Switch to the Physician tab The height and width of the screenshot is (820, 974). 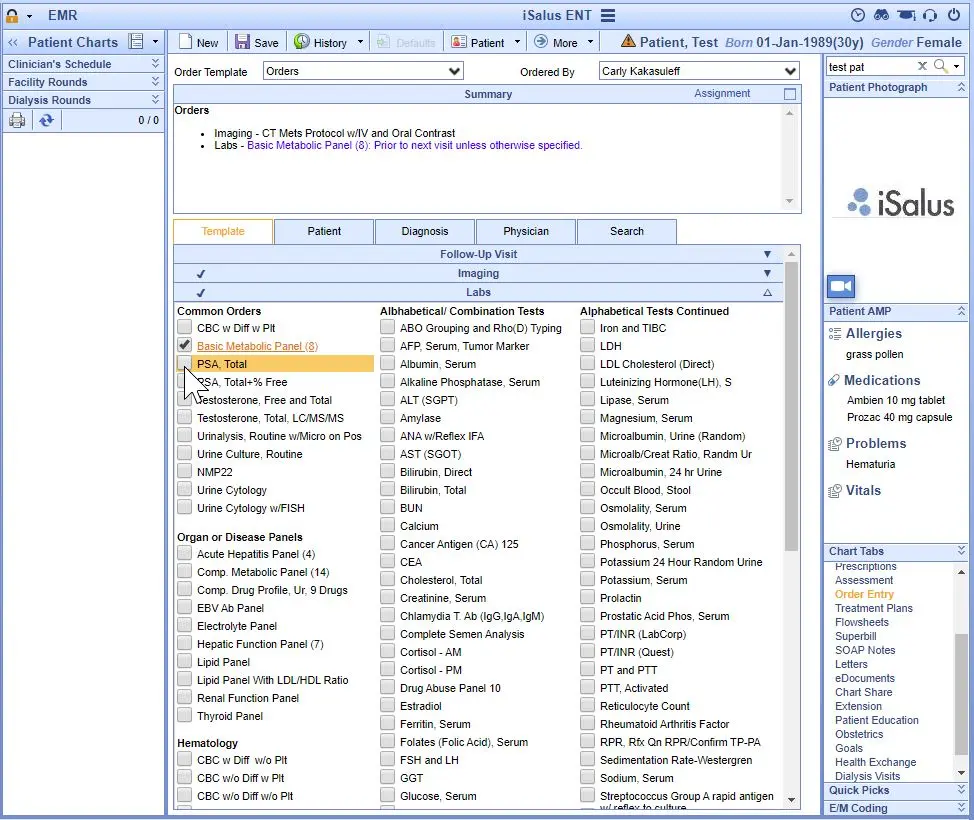525,231
